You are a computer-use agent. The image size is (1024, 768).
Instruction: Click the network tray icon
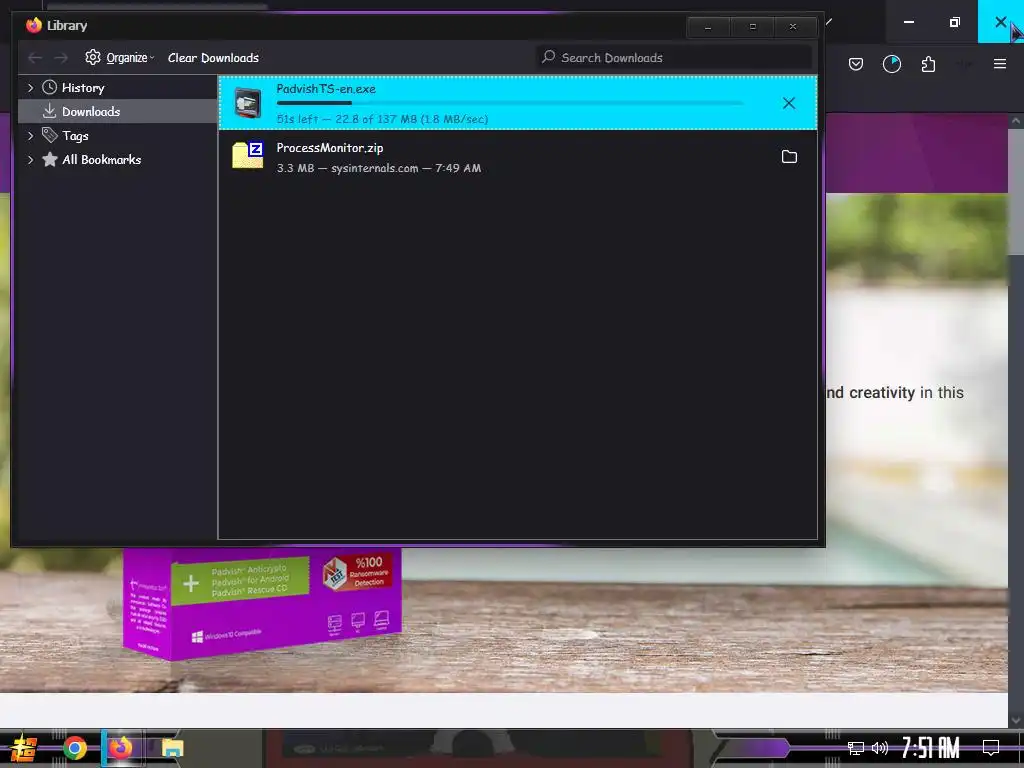click(856, 748)
